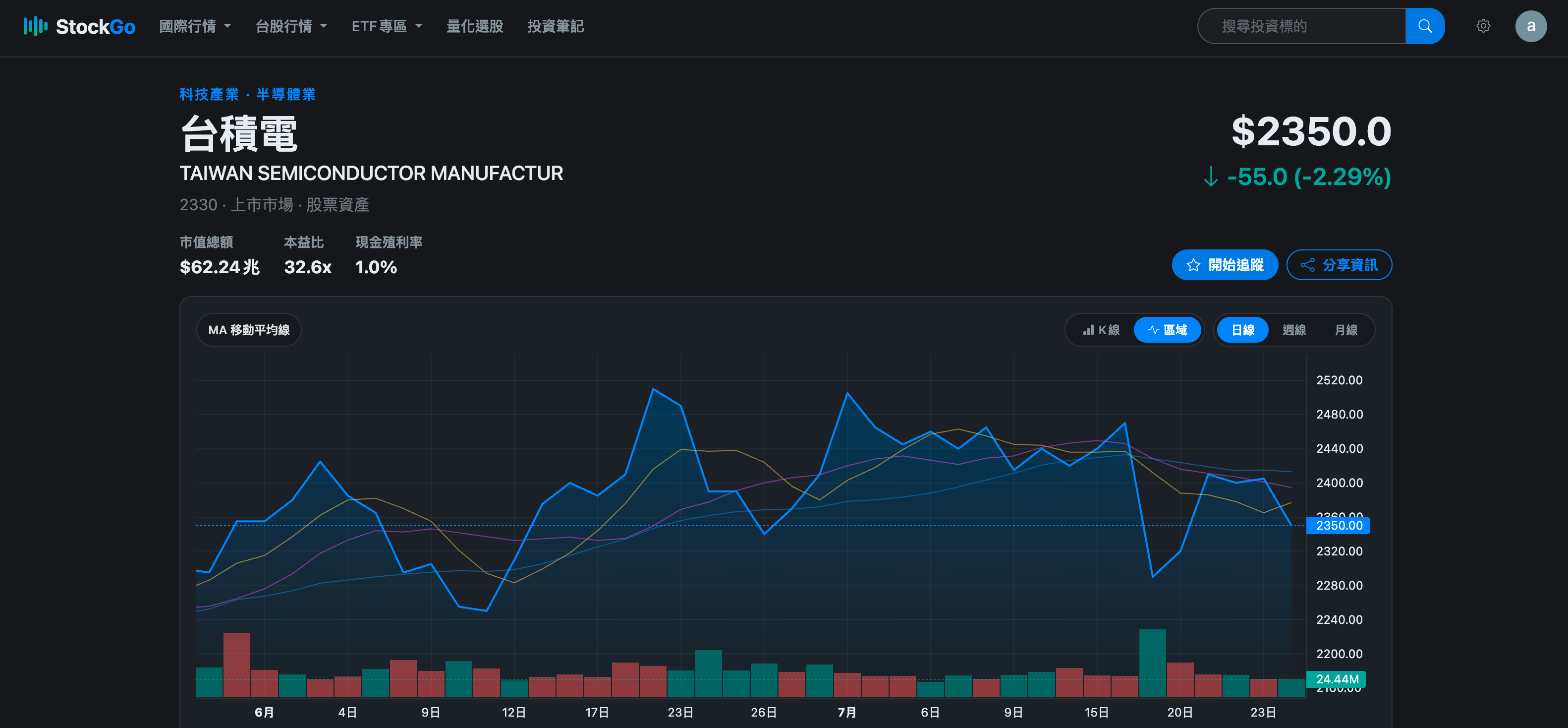Click the 17日 date axis label

[x=597, y=713]
